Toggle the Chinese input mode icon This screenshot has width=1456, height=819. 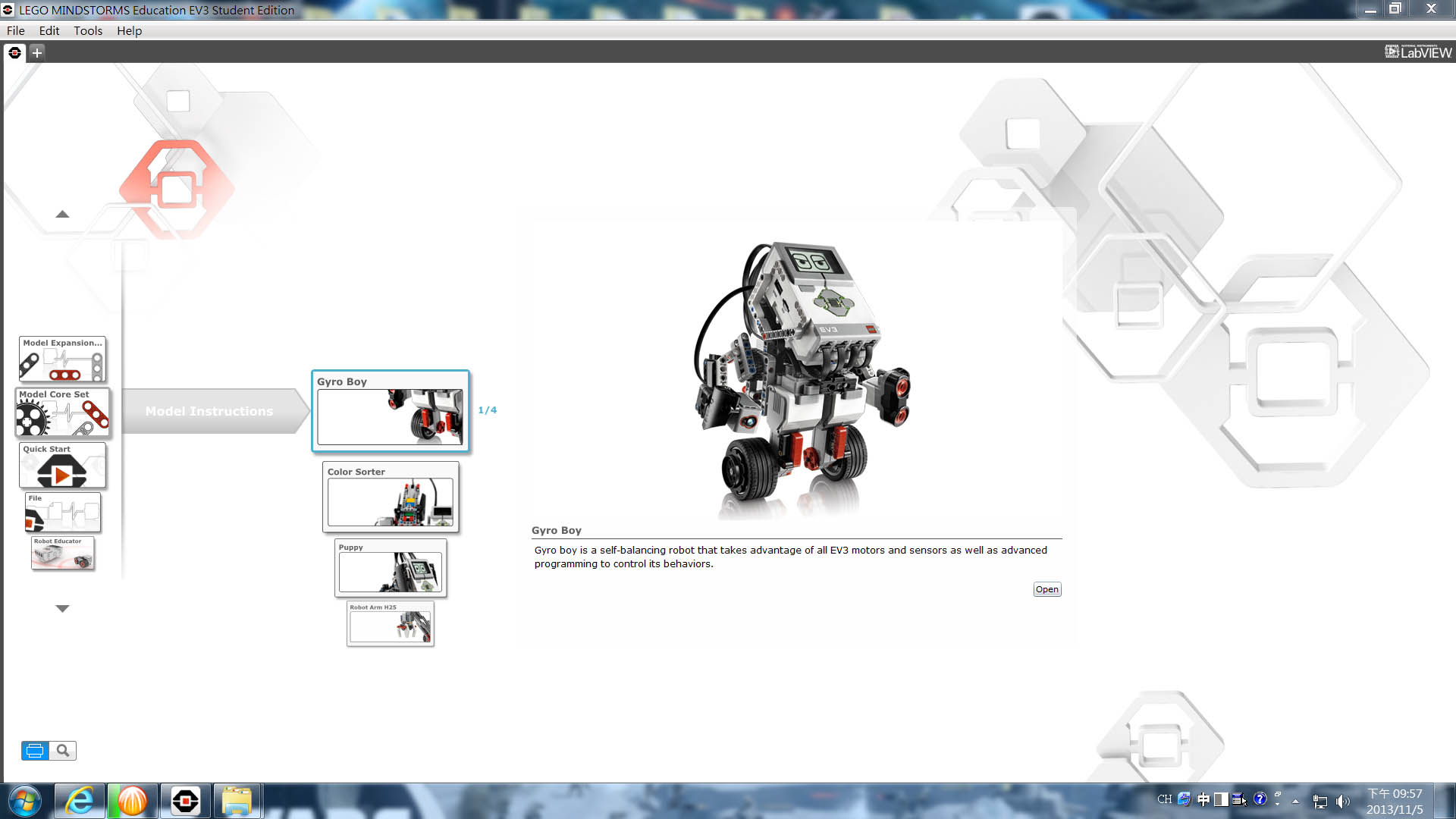[1203, 799]
